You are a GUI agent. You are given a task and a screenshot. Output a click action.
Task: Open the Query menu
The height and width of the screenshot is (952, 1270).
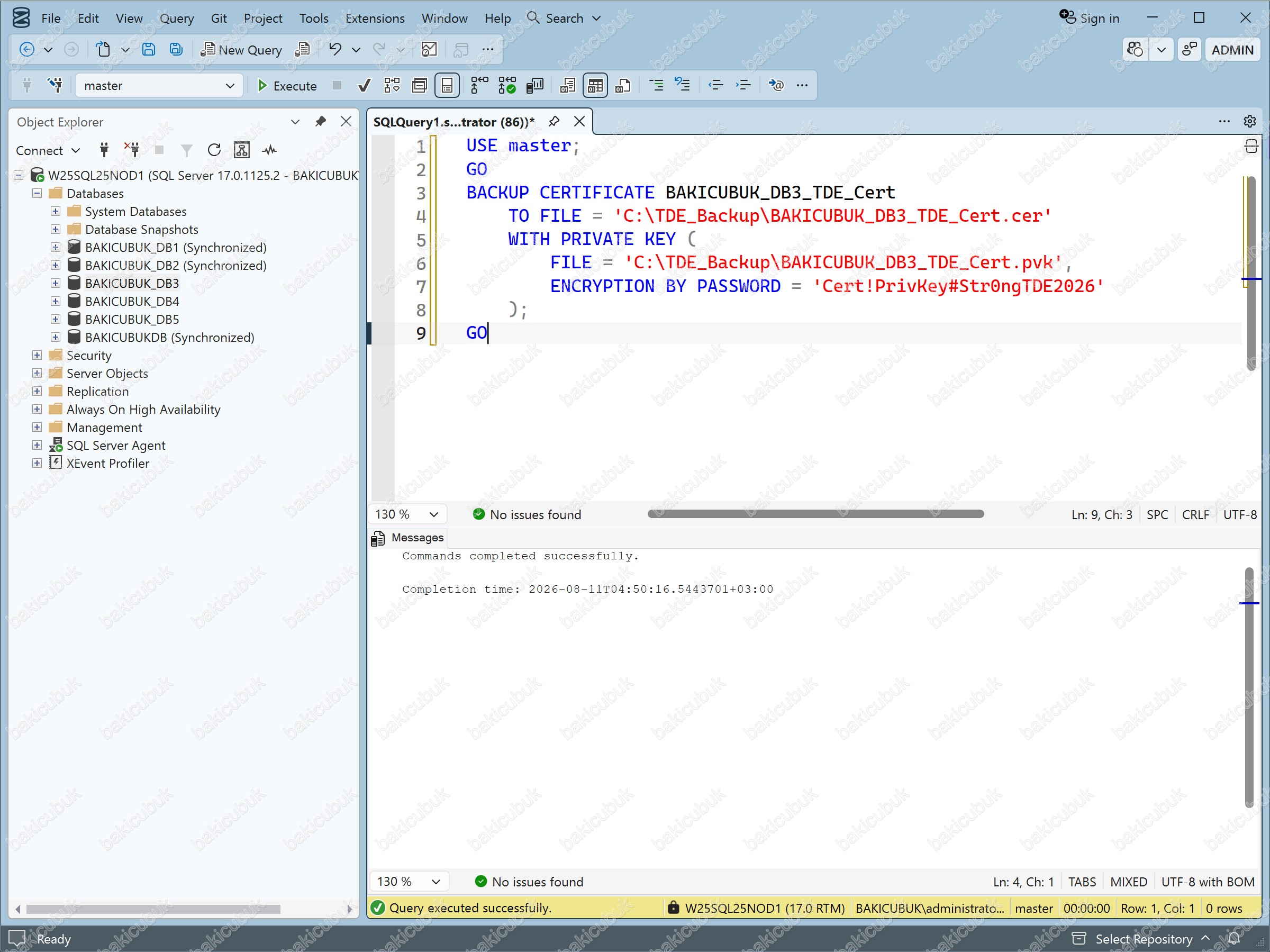(x=177, y=19)
